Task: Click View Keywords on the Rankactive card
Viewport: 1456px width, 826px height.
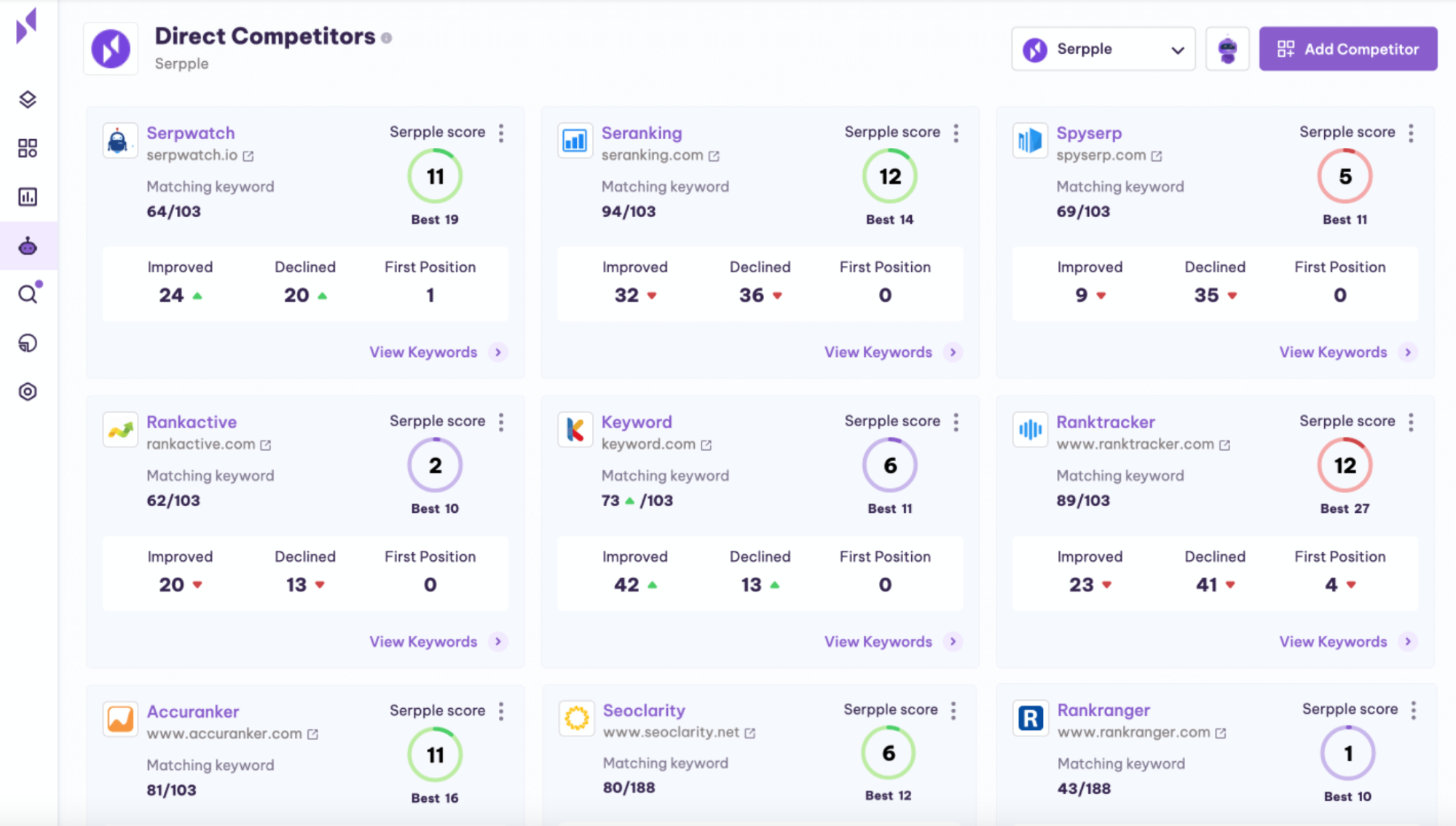Action: pyautogui.click(x=437, y=642)
